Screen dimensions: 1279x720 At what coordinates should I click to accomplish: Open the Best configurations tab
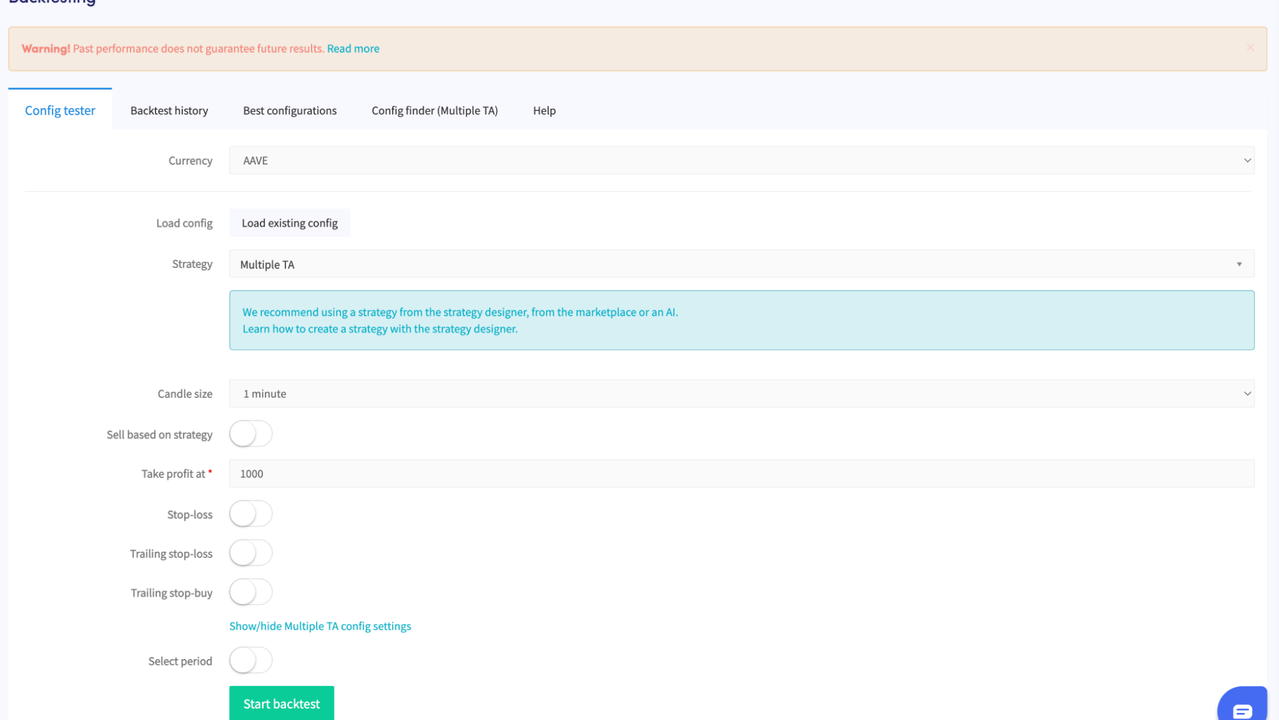click(290, 111)
